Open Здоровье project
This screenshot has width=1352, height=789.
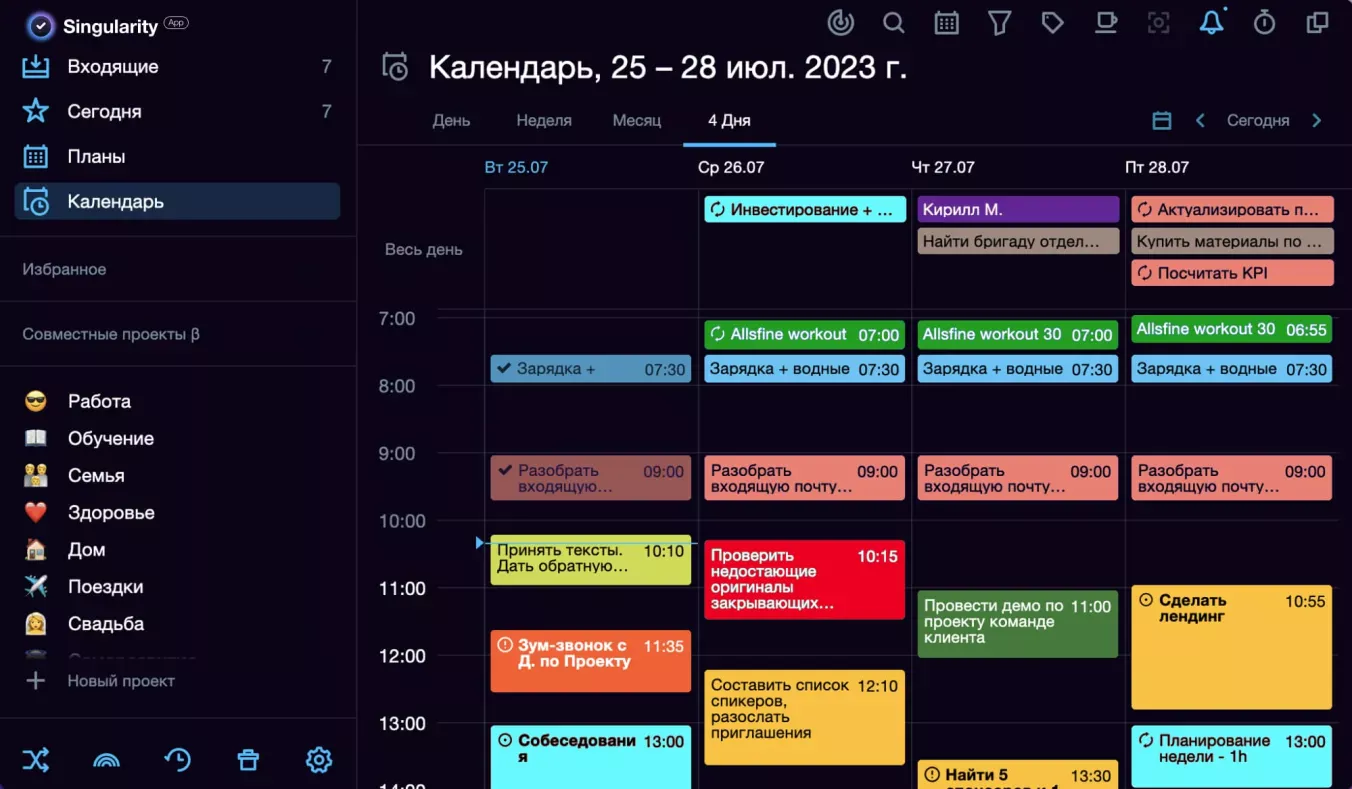click(x=110, y=512)
